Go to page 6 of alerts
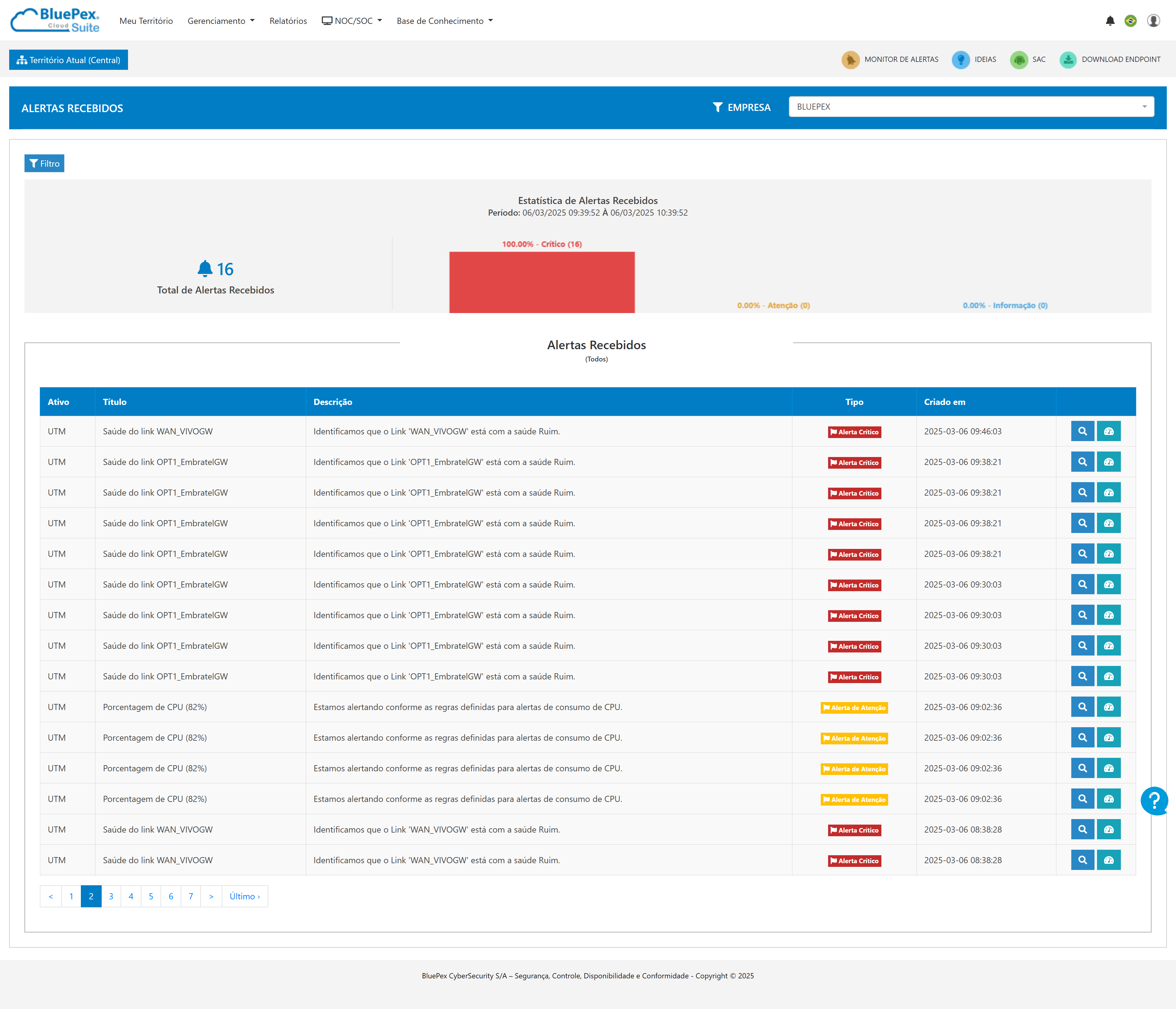The image size is (1176, 1009). tap(171, 897)
